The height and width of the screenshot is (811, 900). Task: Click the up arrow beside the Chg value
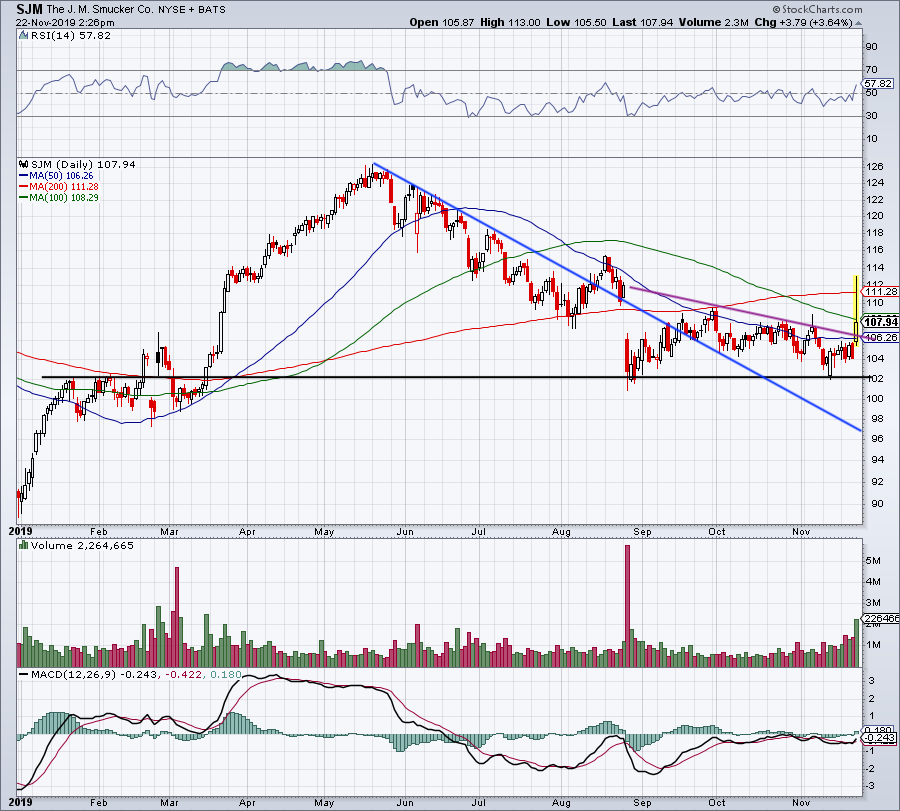click(x=858, y=24)
